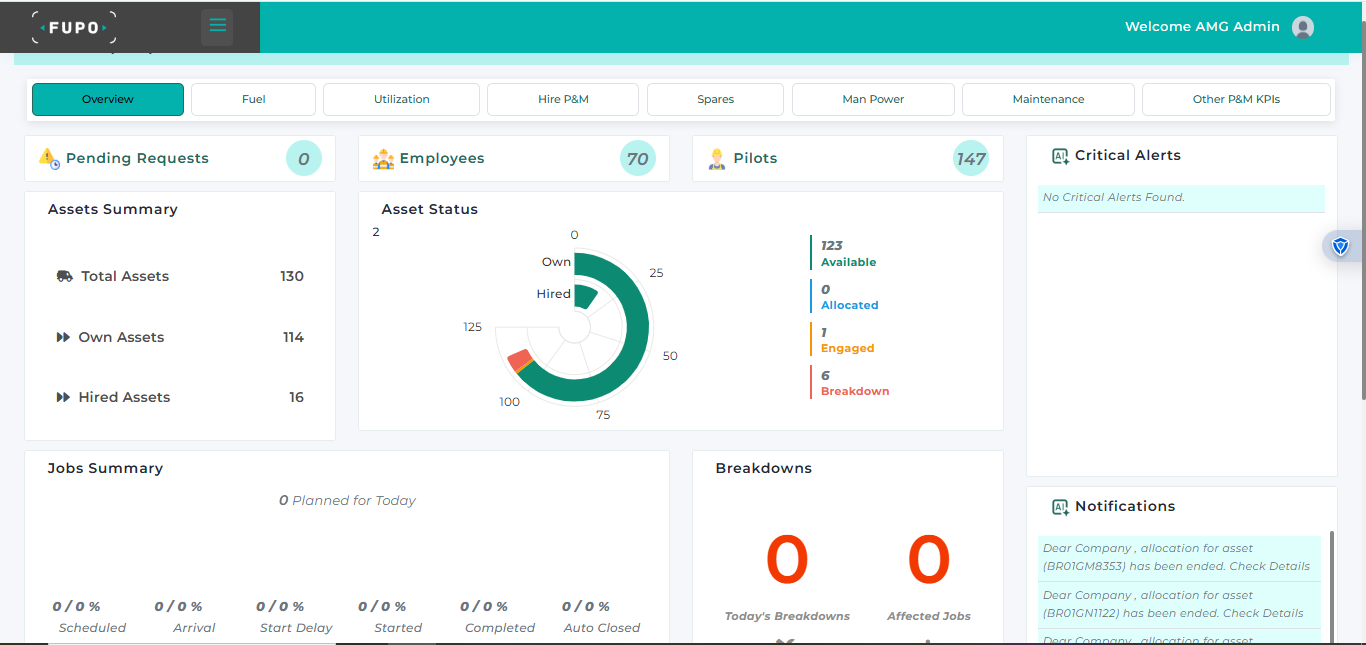Open the Other P&M KPIs tab
Image resolution: width=1366 pixels, height=645 pixels.
tap(1236, 99)
